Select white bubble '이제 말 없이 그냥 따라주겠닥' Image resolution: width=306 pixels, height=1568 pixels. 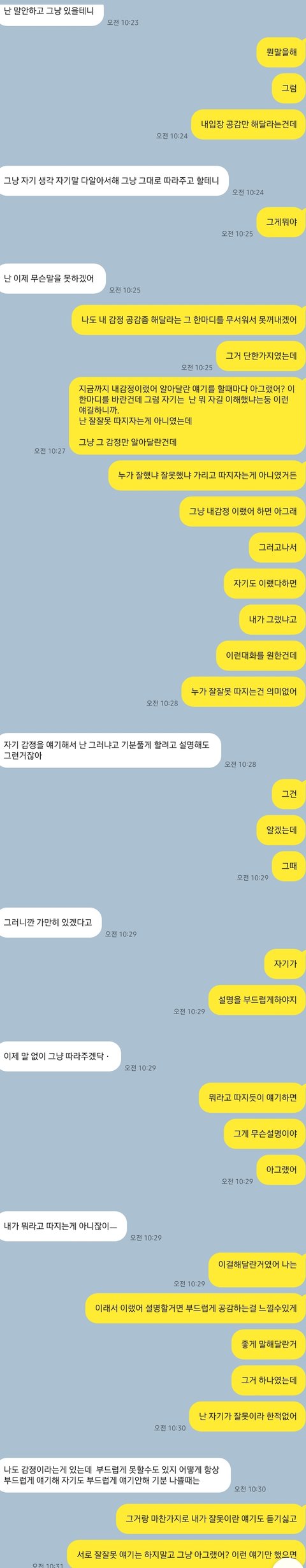(60, 1056)
